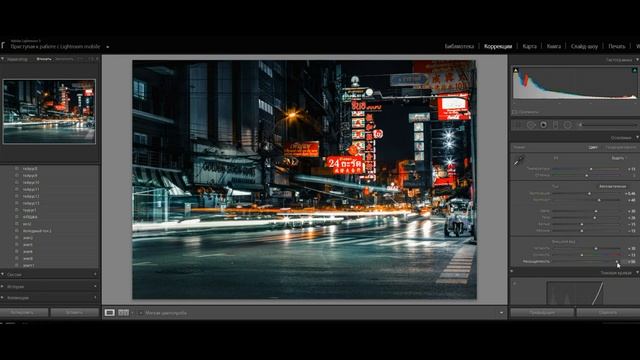Click the tone curve target adjustment tool
The width and height of the screenshot is (640, 360).
515,283
